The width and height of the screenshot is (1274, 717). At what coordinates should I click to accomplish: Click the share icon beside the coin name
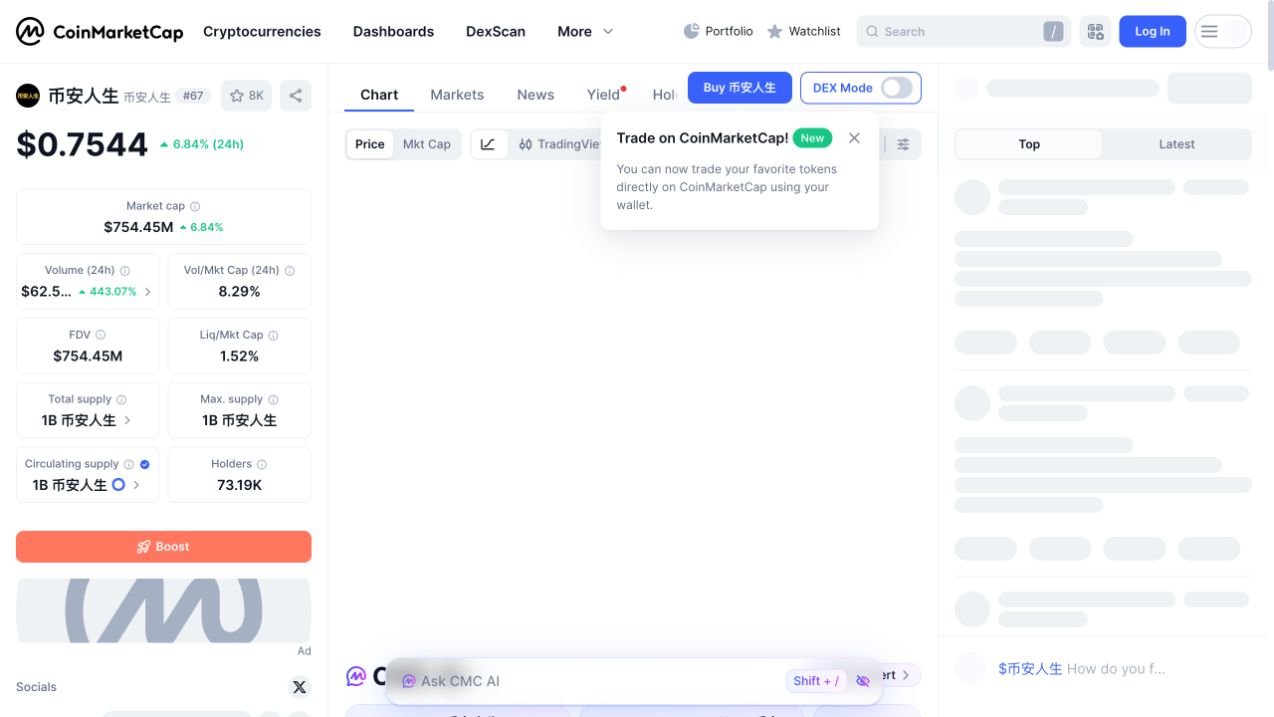[x=295, y=96]
